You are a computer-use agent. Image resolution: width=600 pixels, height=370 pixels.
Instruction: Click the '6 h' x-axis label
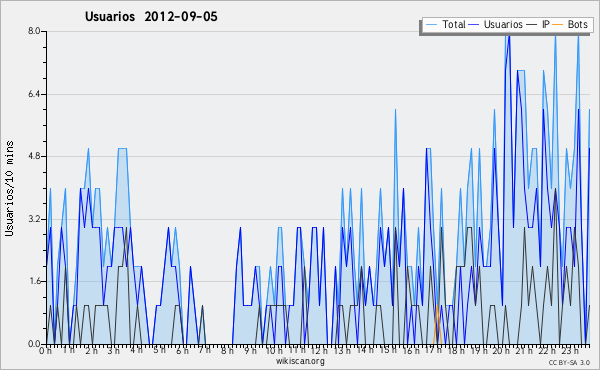[182, 350]
